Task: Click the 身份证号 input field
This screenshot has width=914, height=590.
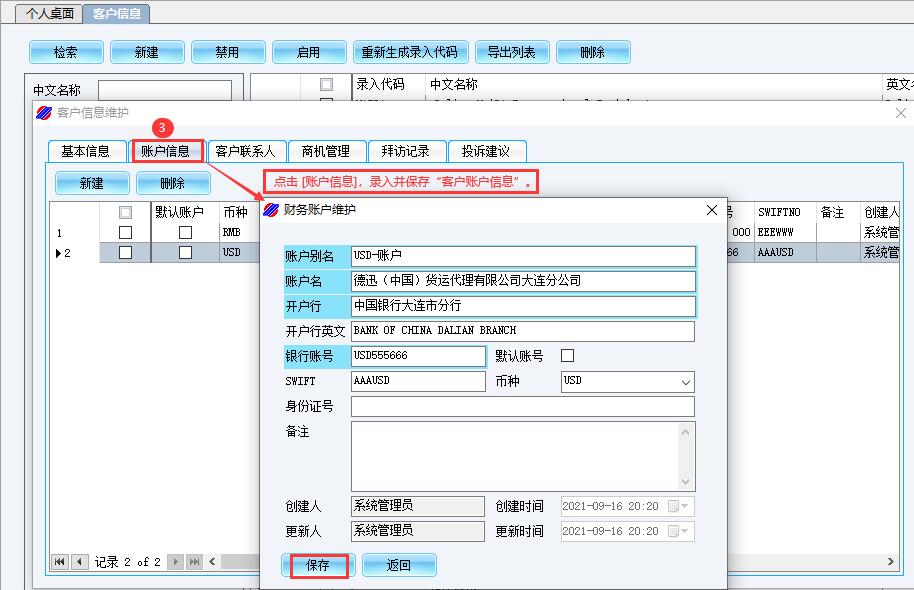Action: coord(522,406)
